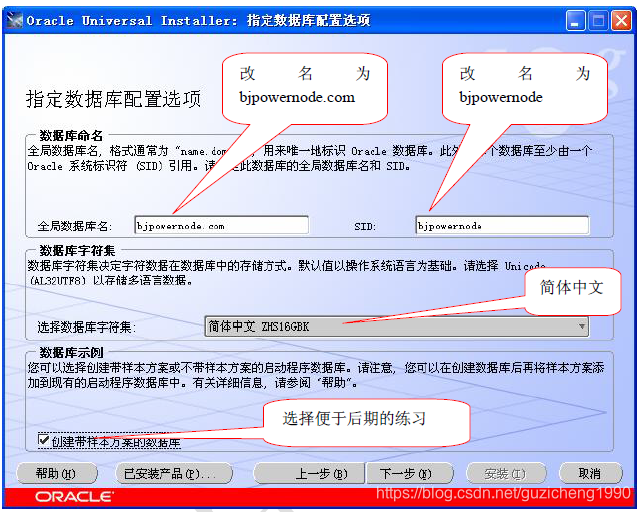Click the 数据库字符集 group label
641x512 pixels.
(x=77, y=250)
